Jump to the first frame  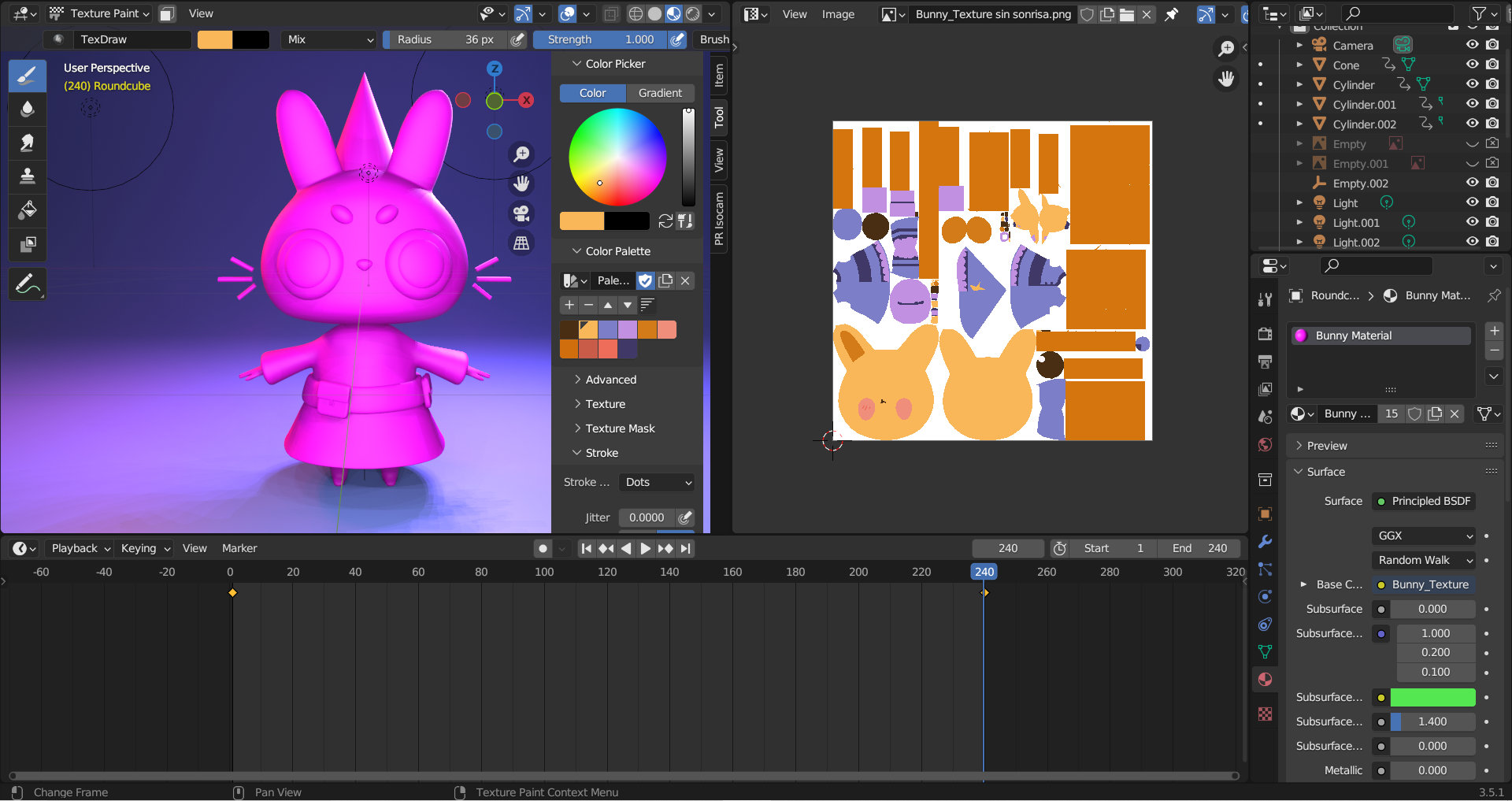(586, 548)
